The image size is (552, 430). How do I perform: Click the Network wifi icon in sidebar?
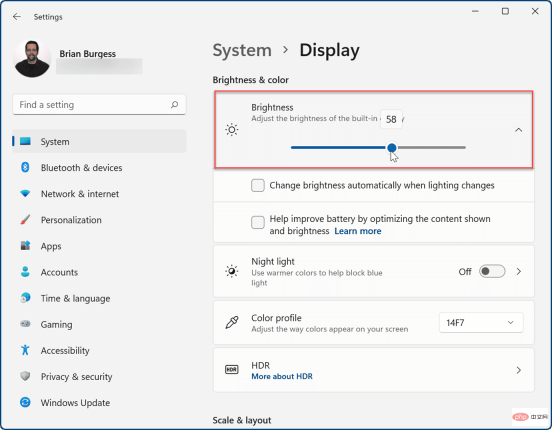[x=25, y=193]
